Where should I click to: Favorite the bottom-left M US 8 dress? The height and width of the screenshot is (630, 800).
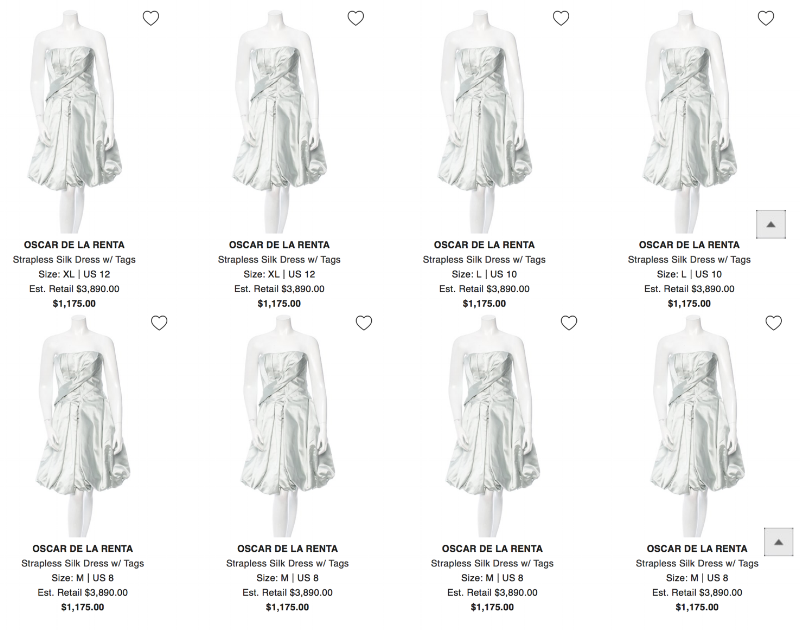click(x=159, y=323)
